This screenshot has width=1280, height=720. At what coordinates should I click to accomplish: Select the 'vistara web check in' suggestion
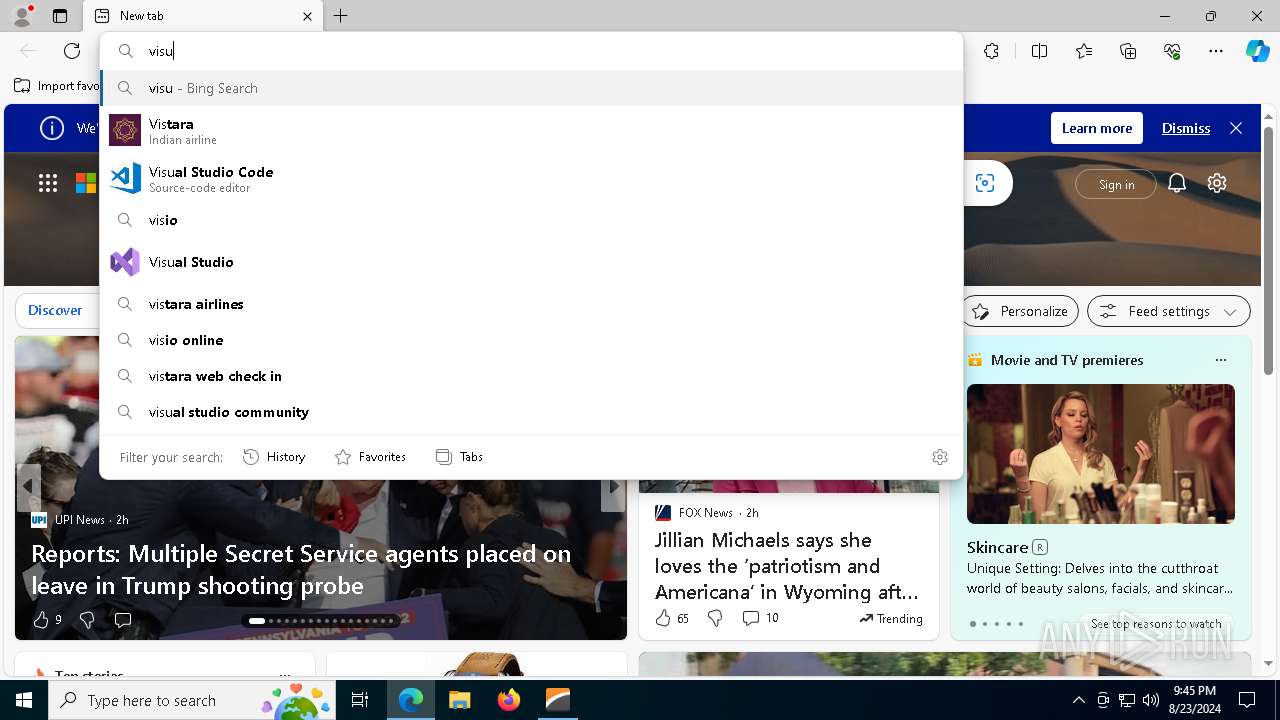531,376
